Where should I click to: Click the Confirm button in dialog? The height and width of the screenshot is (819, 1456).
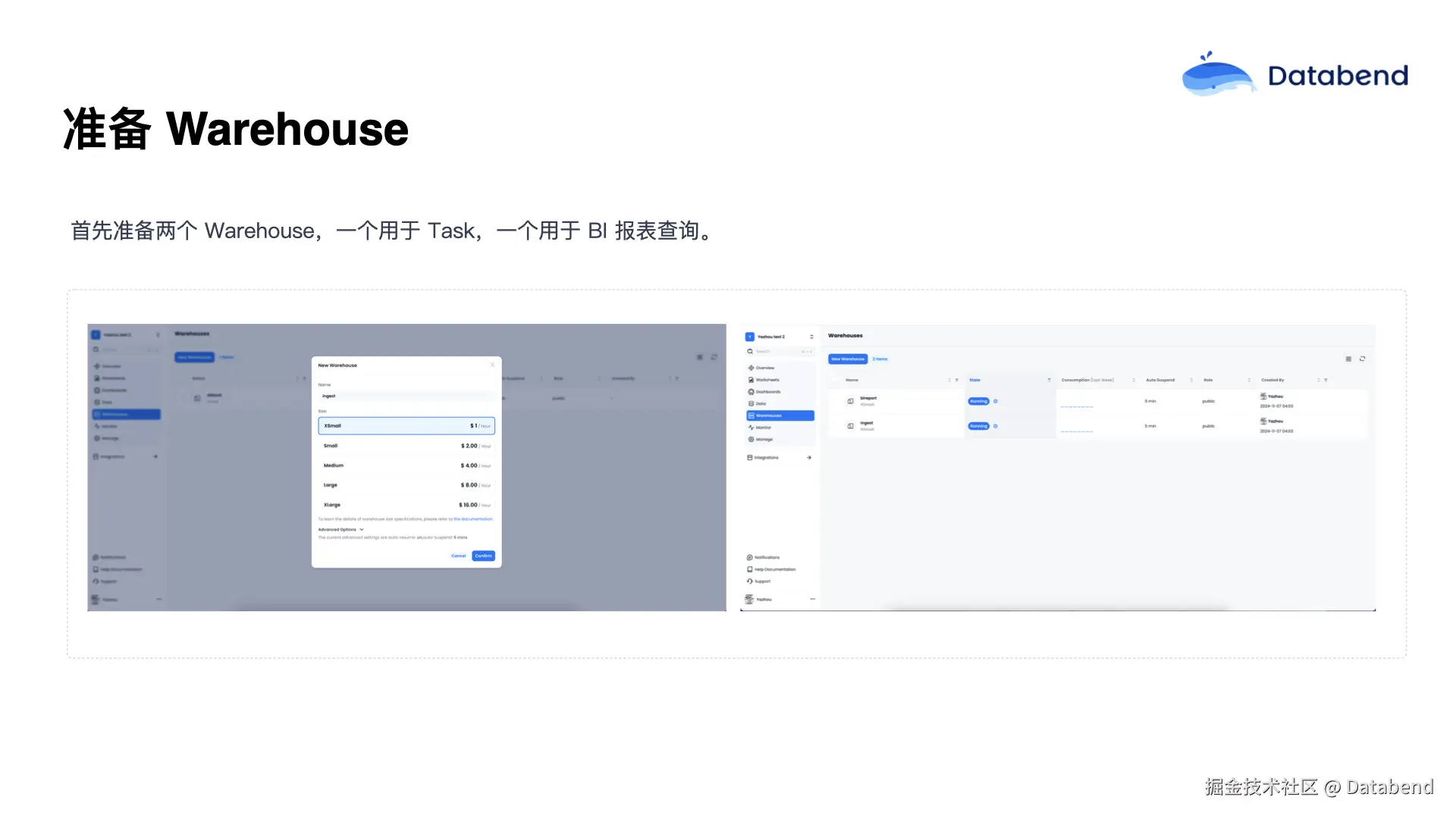(x=483, y=556)
